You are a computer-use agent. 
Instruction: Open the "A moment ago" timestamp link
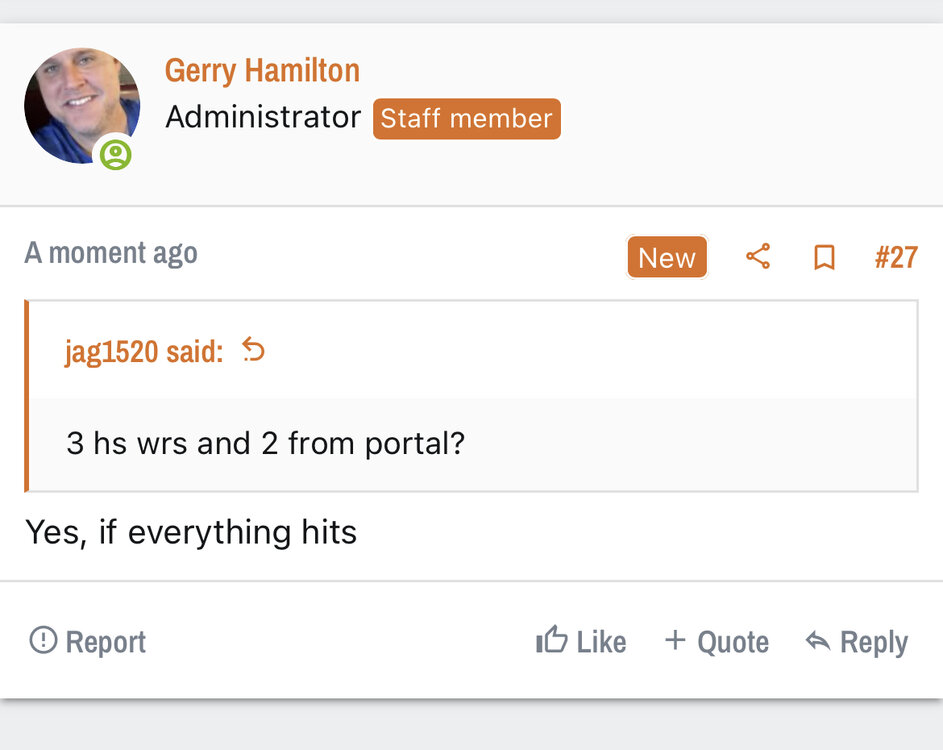click(x=111, y=253)
